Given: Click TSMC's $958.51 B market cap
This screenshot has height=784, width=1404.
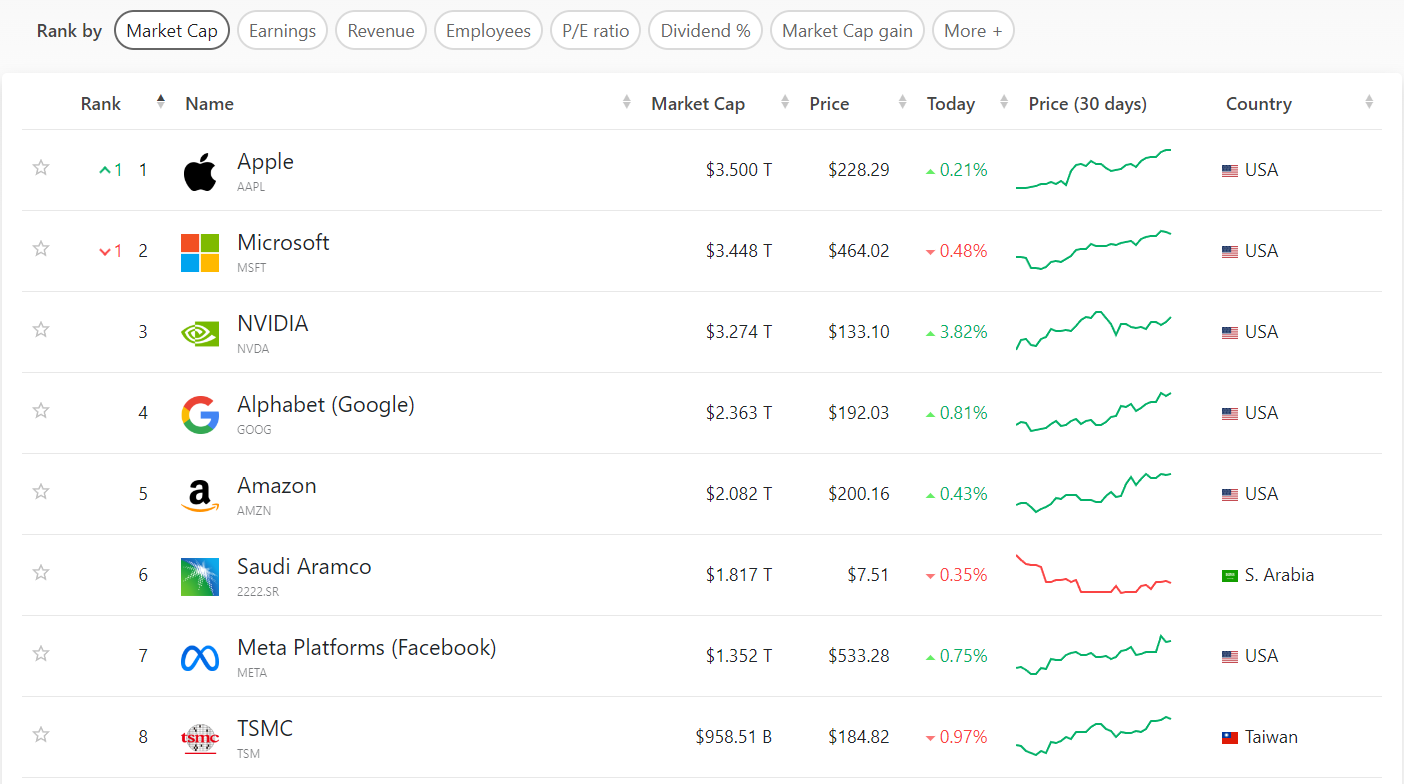Looking at the screenshot, I should point(734,738).
